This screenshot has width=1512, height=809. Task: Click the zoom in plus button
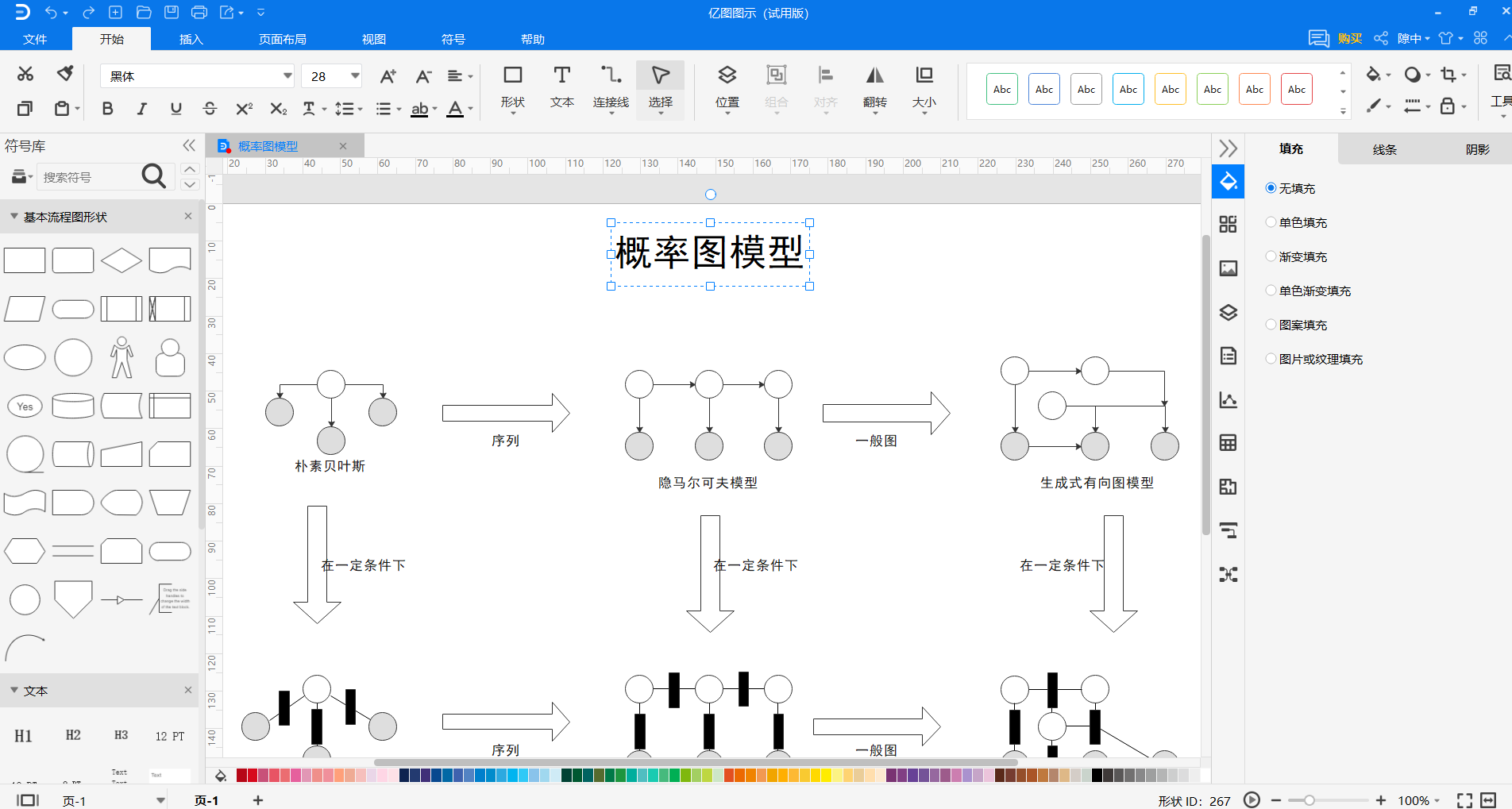tap(1381, 800)
